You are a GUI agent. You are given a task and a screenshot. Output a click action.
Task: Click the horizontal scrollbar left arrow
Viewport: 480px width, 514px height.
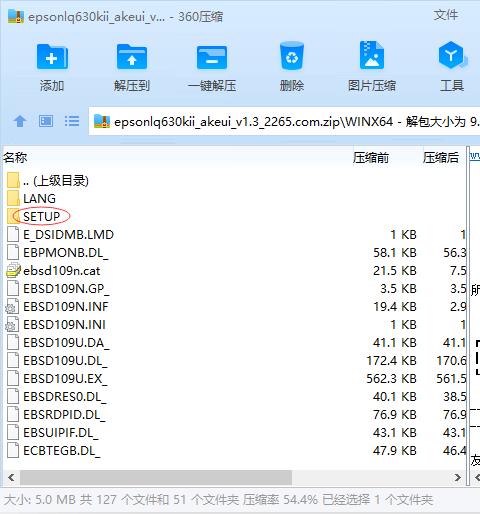tap(11, 477)
